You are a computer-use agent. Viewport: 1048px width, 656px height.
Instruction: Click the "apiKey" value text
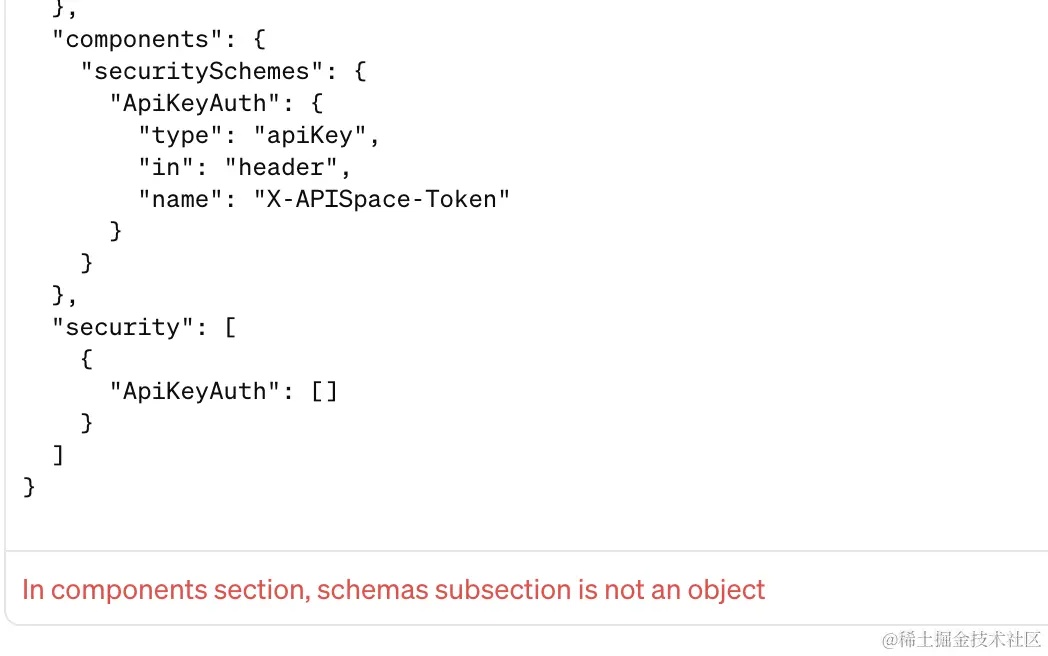click(310, 135)
